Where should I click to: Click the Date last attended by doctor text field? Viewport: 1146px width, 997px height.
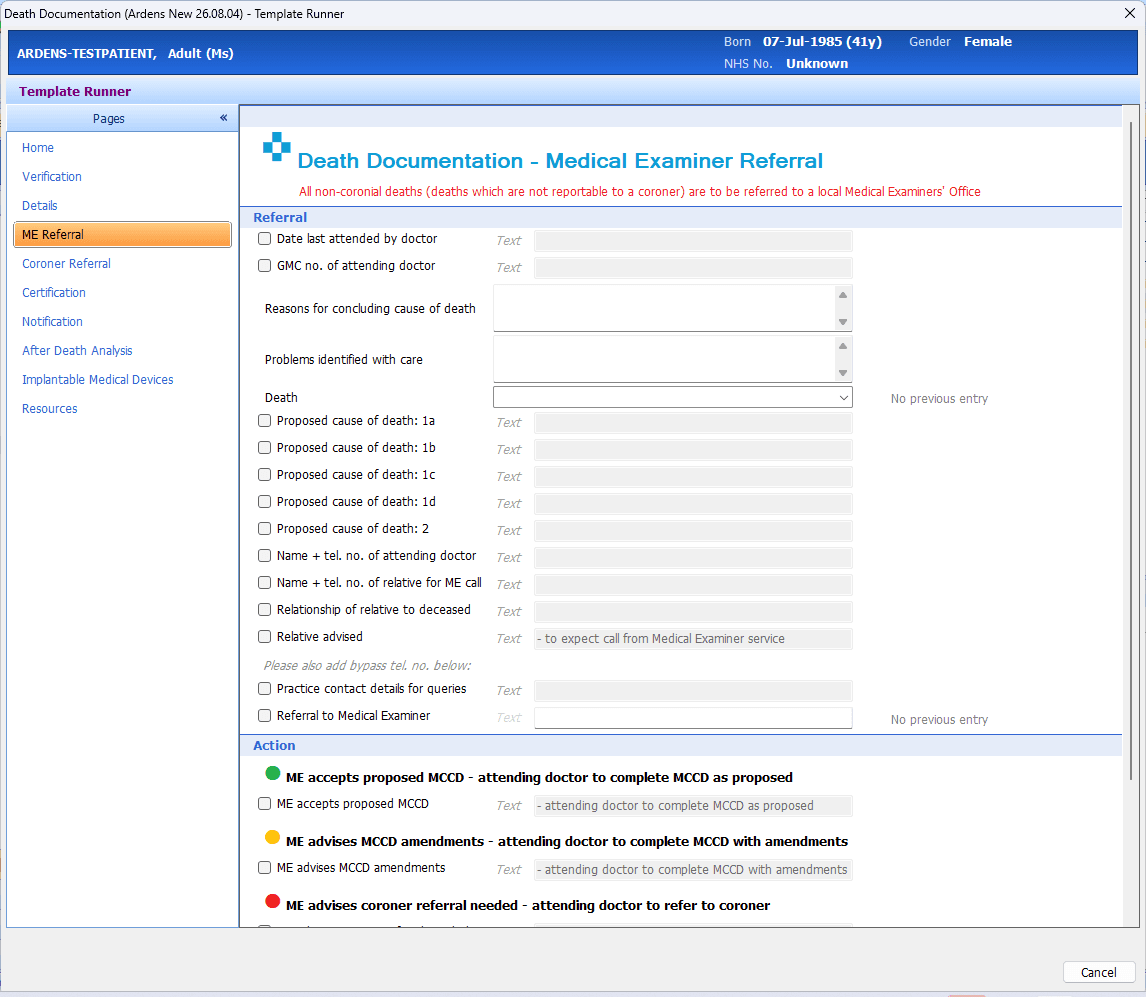(x=693, y=241)
